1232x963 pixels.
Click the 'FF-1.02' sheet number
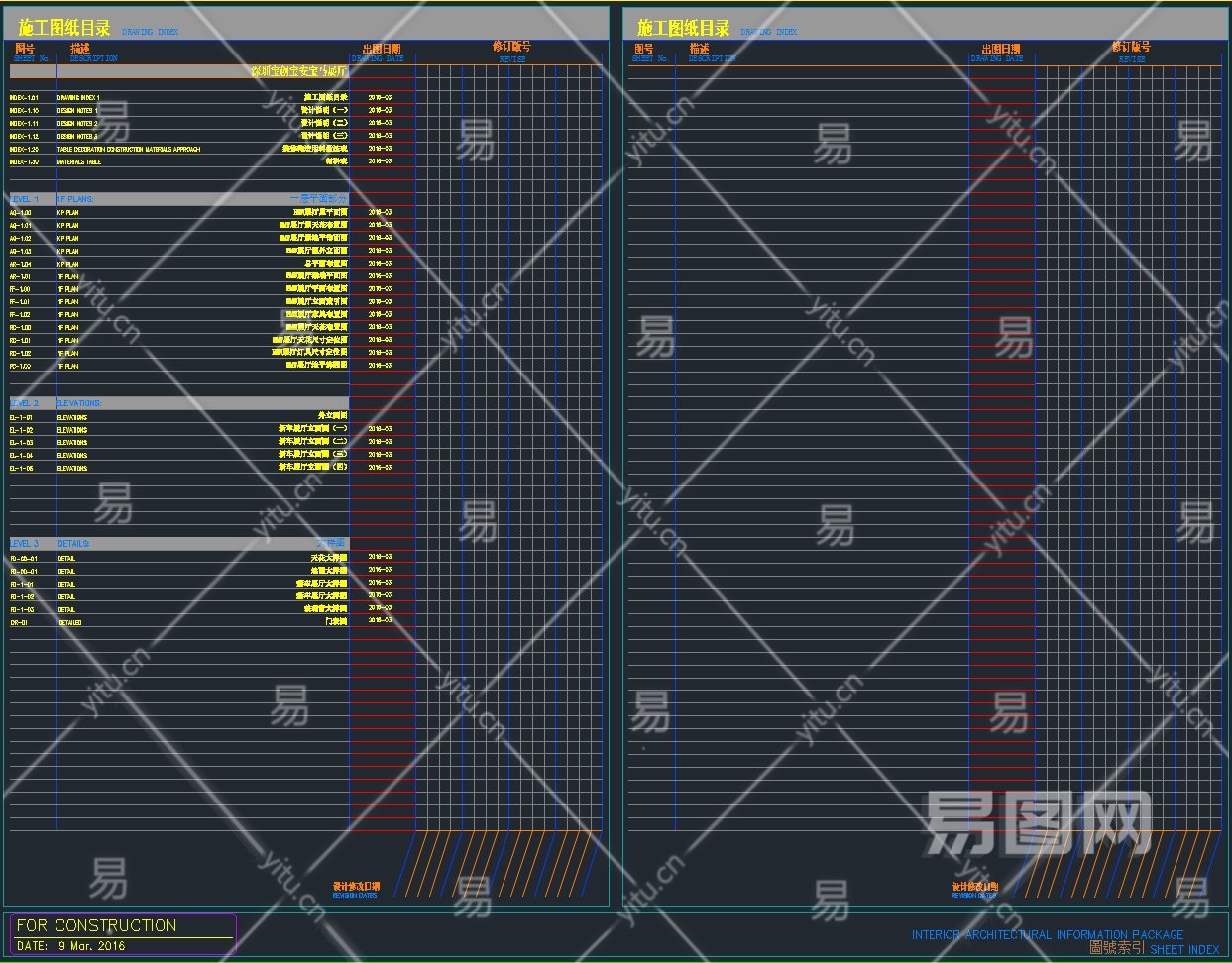20,315
